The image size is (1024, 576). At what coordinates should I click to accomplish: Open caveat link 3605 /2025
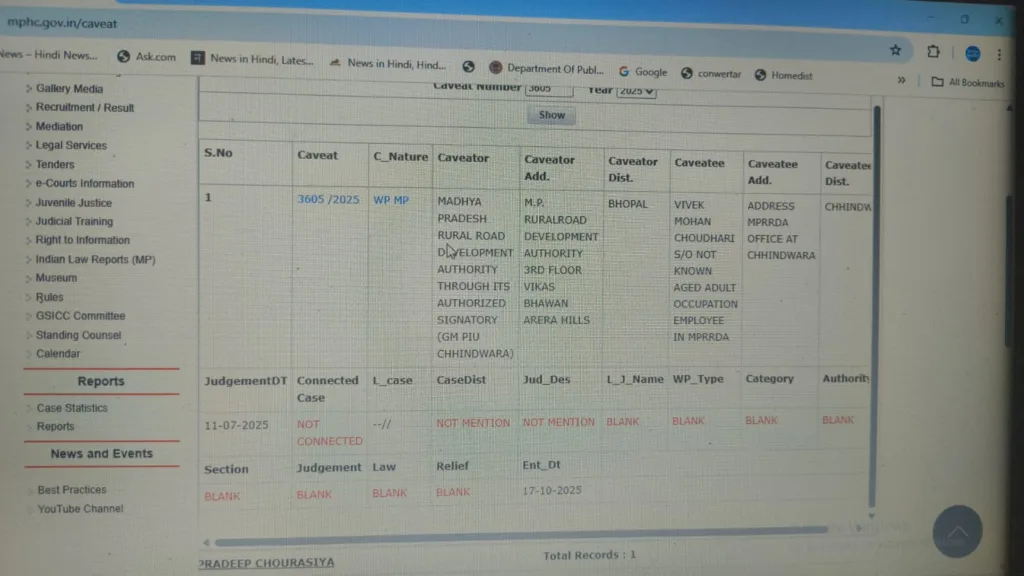(328, 200)
